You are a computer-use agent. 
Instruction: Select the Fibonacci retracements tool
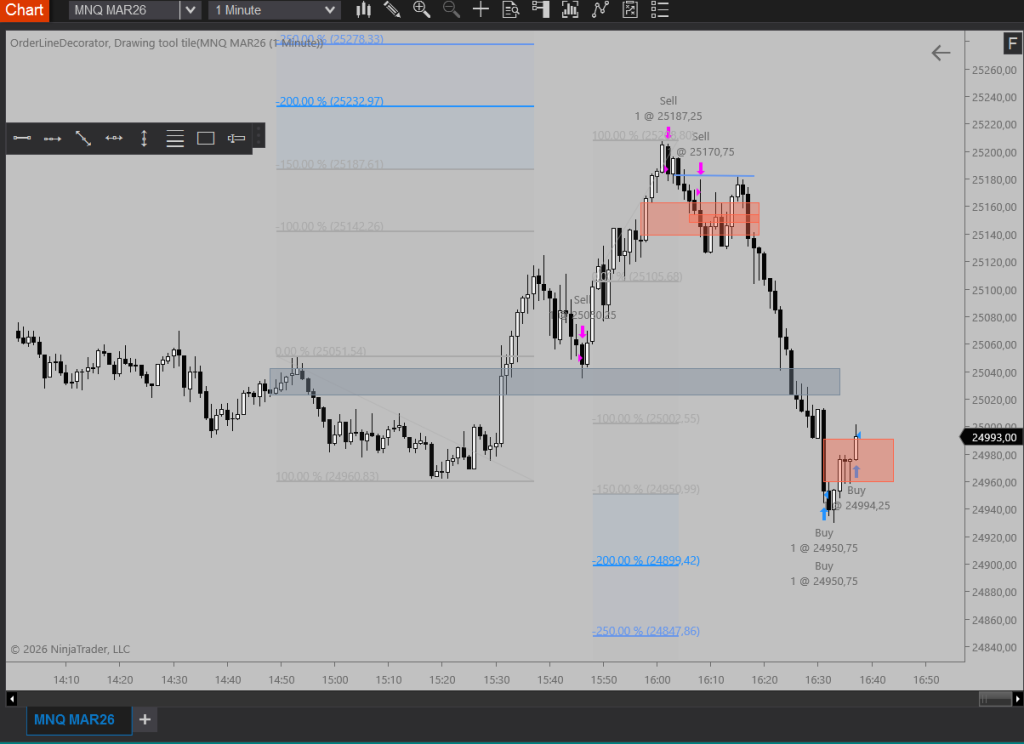click(175, 139)
